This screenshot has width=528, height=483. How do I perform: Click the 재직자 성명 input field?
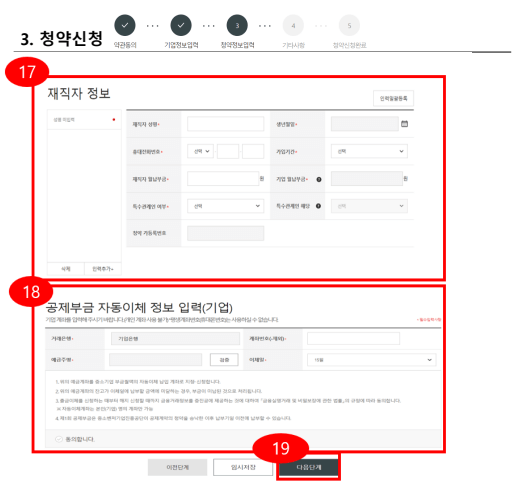(225, 124)
